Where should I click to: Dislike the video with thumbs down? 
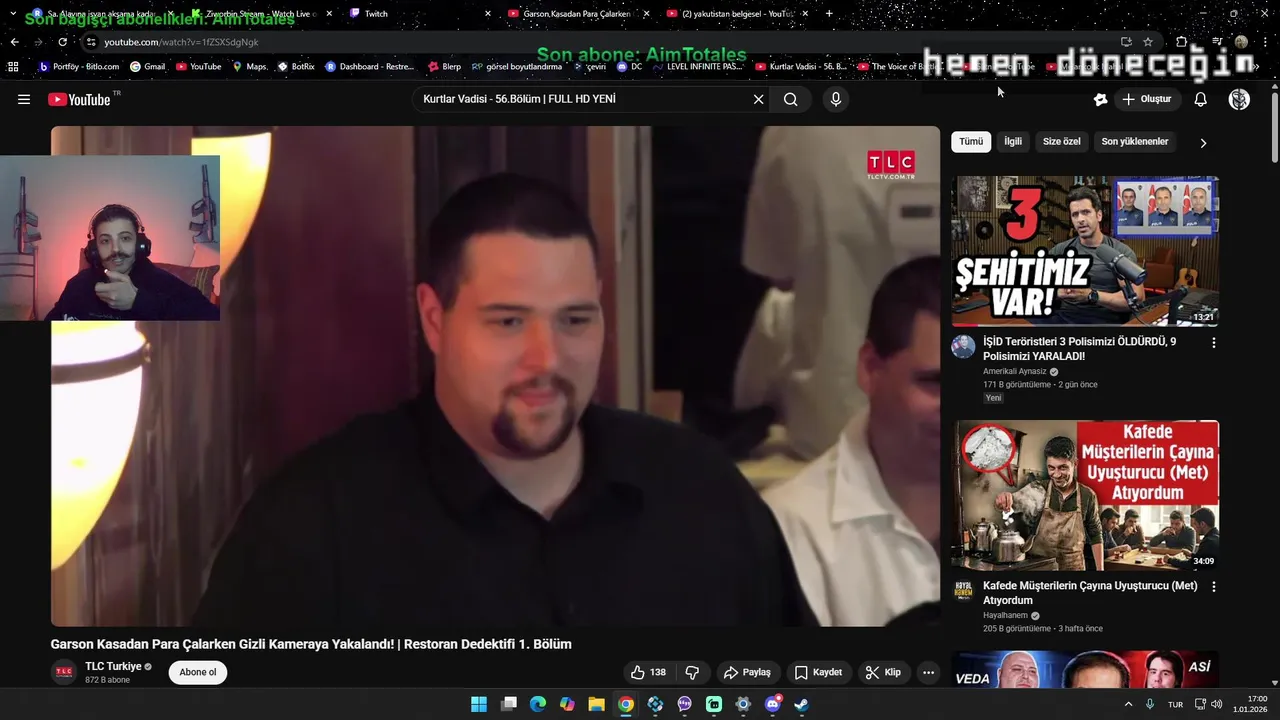pyautogui.click(x=692, y=672)
